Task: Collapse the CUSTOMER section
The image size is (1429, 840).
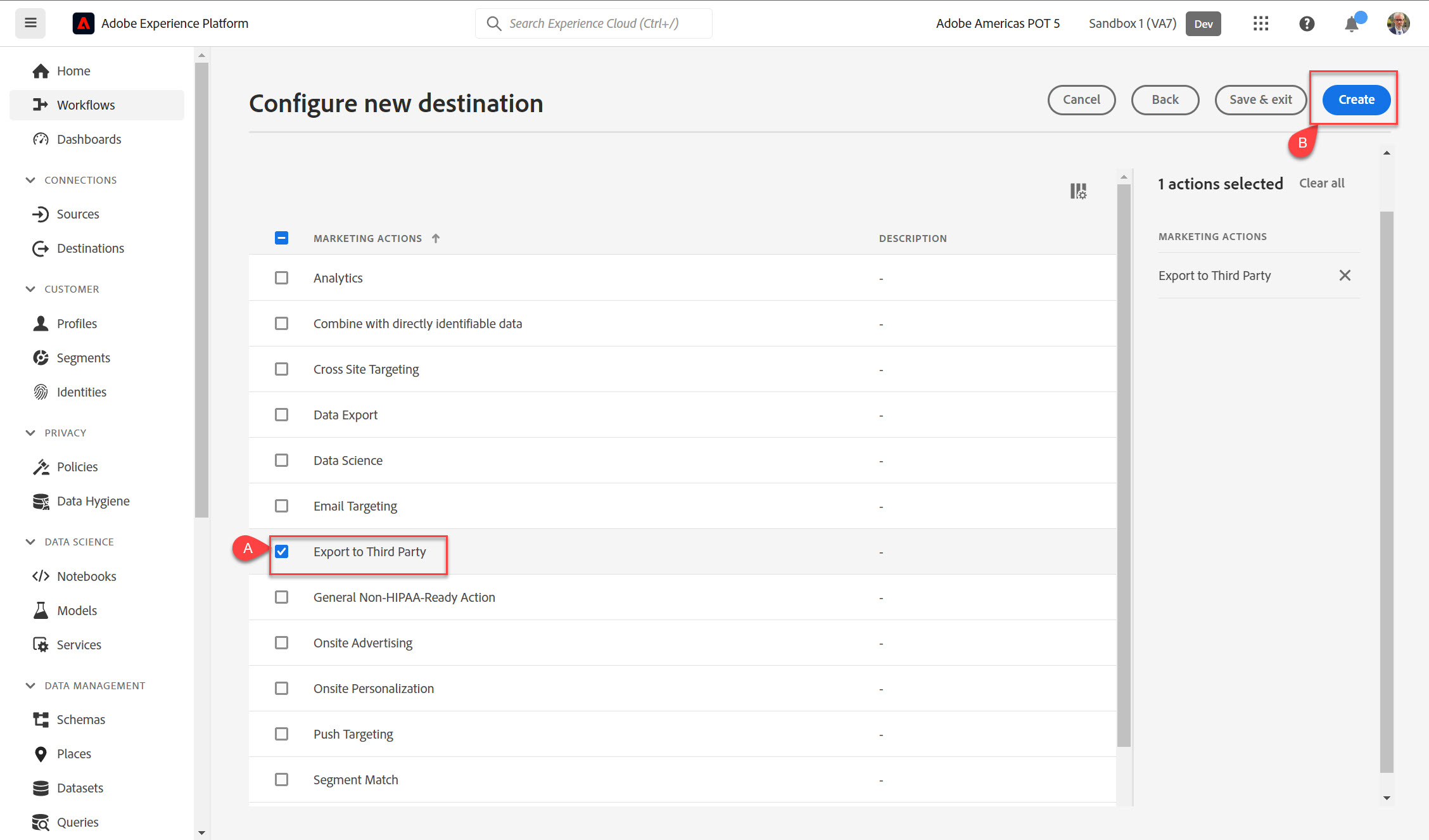Action: (x=30, y=289)
